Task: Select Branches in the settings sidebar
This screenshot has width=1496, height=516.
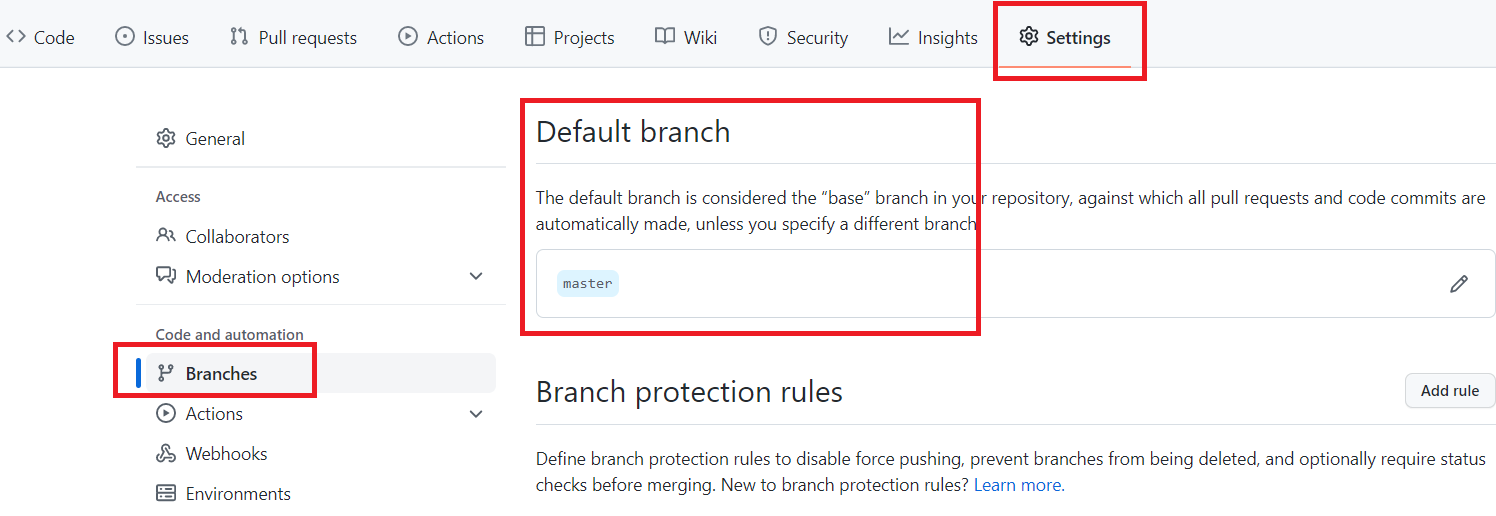Action: click(x=221, y=374)
